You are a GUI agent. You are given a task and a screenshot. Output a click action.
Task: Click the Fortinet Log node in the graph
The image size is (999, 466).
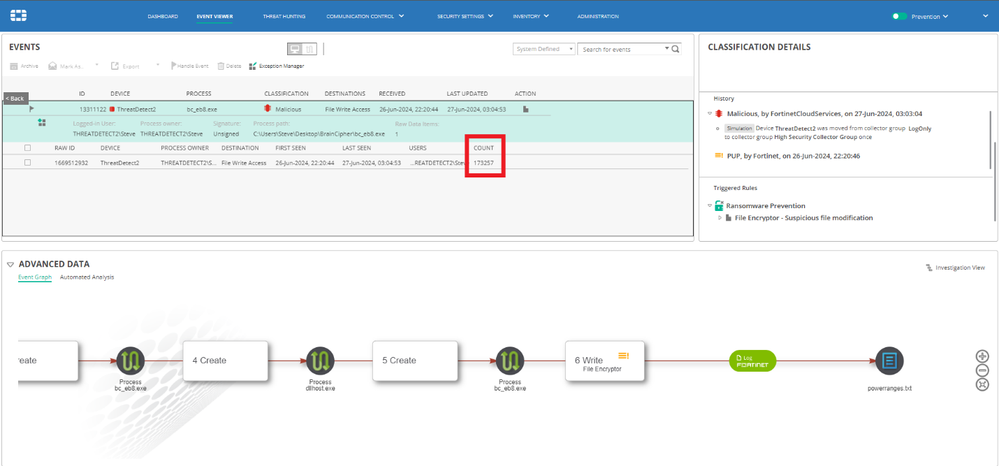click(x=752, y=360)
